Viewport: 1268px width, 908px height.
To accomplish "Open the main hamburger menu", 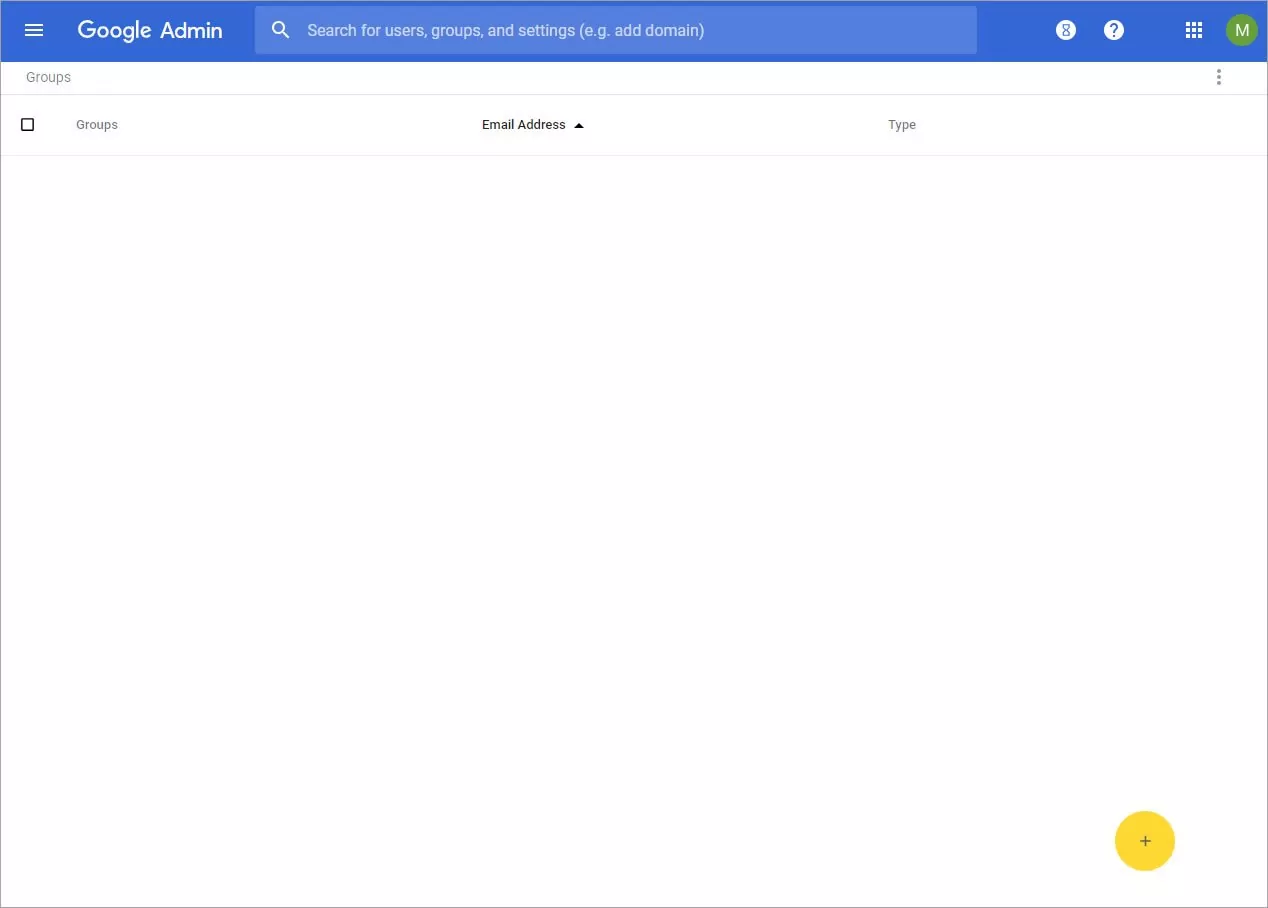I will click(x=34, y=30).
